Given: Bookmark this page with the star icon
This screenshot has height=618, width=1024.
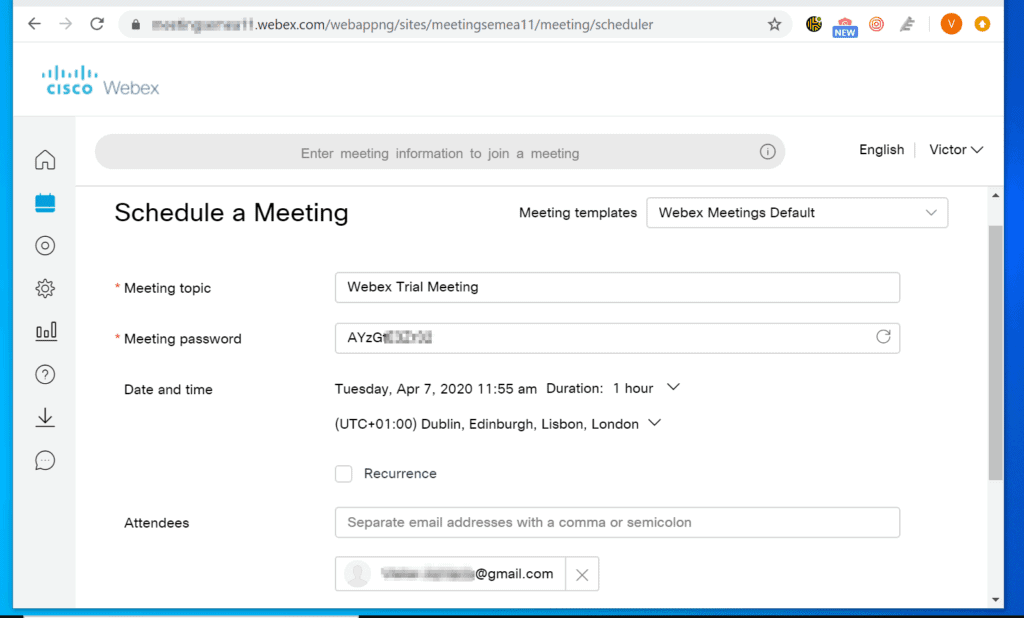Looking at the screenshot, I should tap(775, 25).
